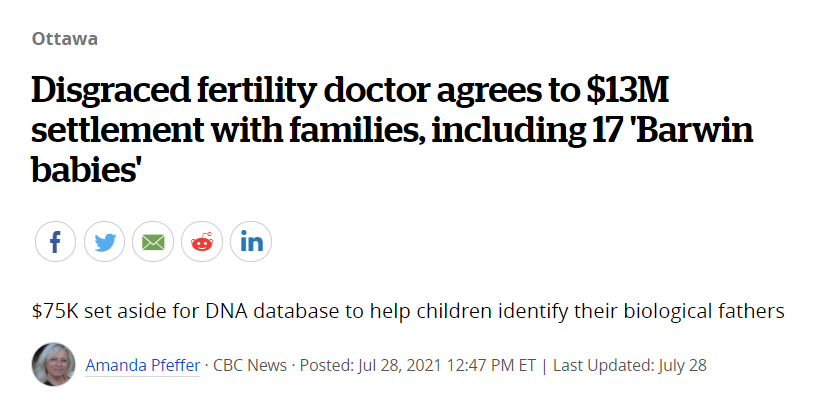Click the 'Last Updated: July 28' text
Screen dimensions: 830x397
point(630,365)
